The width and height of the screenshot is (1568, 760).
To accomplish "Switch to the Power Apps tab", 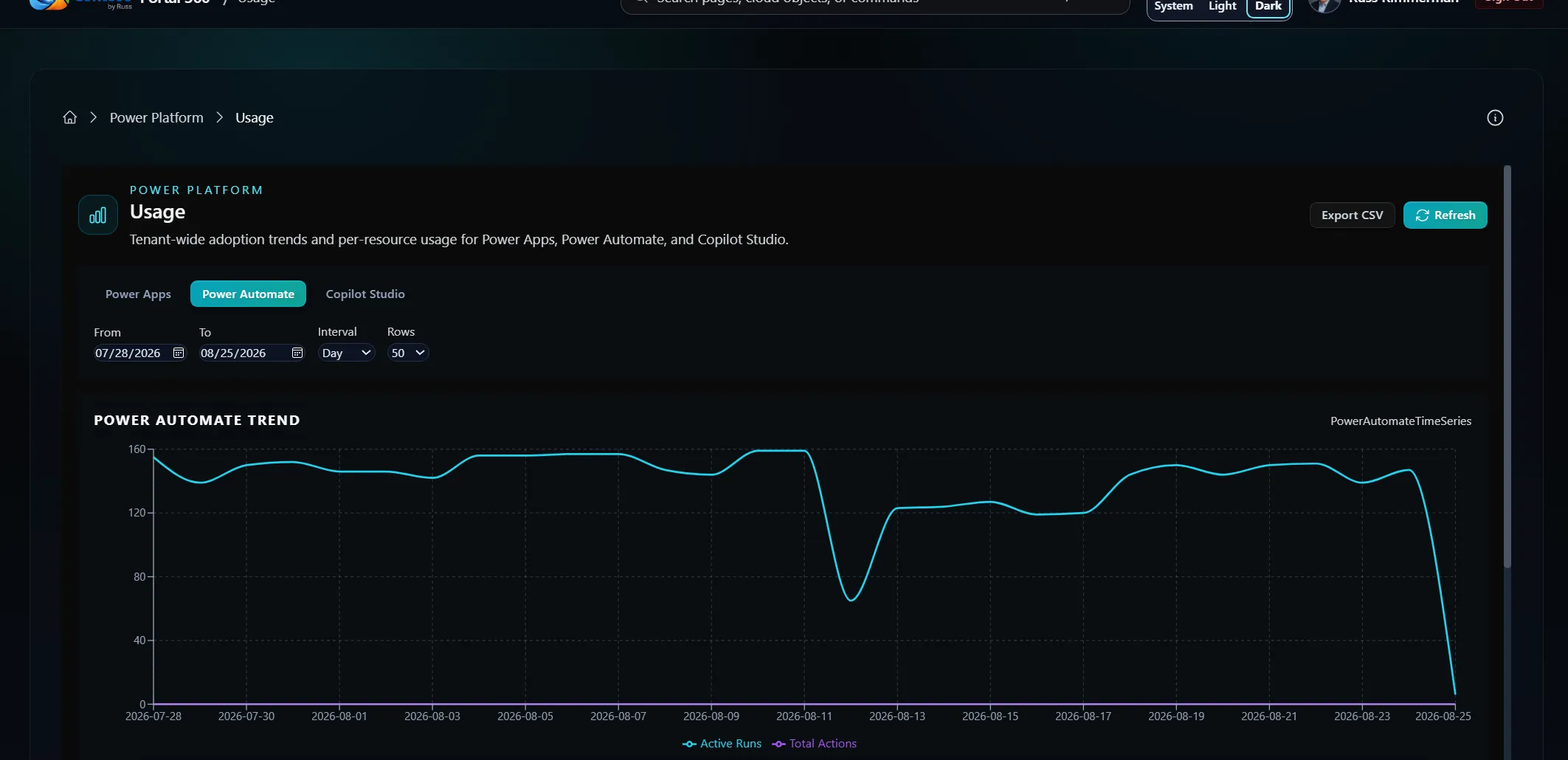I will 138,294.
